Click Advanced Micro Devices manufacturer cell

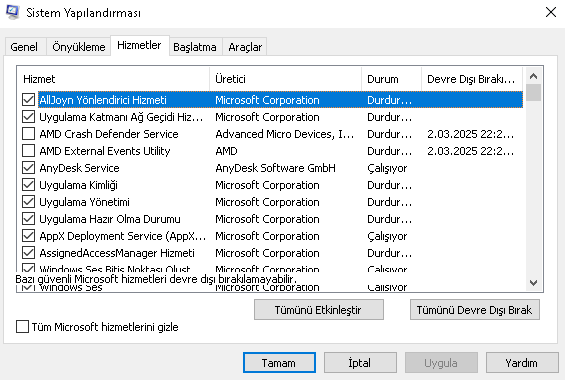coord(285,134)
